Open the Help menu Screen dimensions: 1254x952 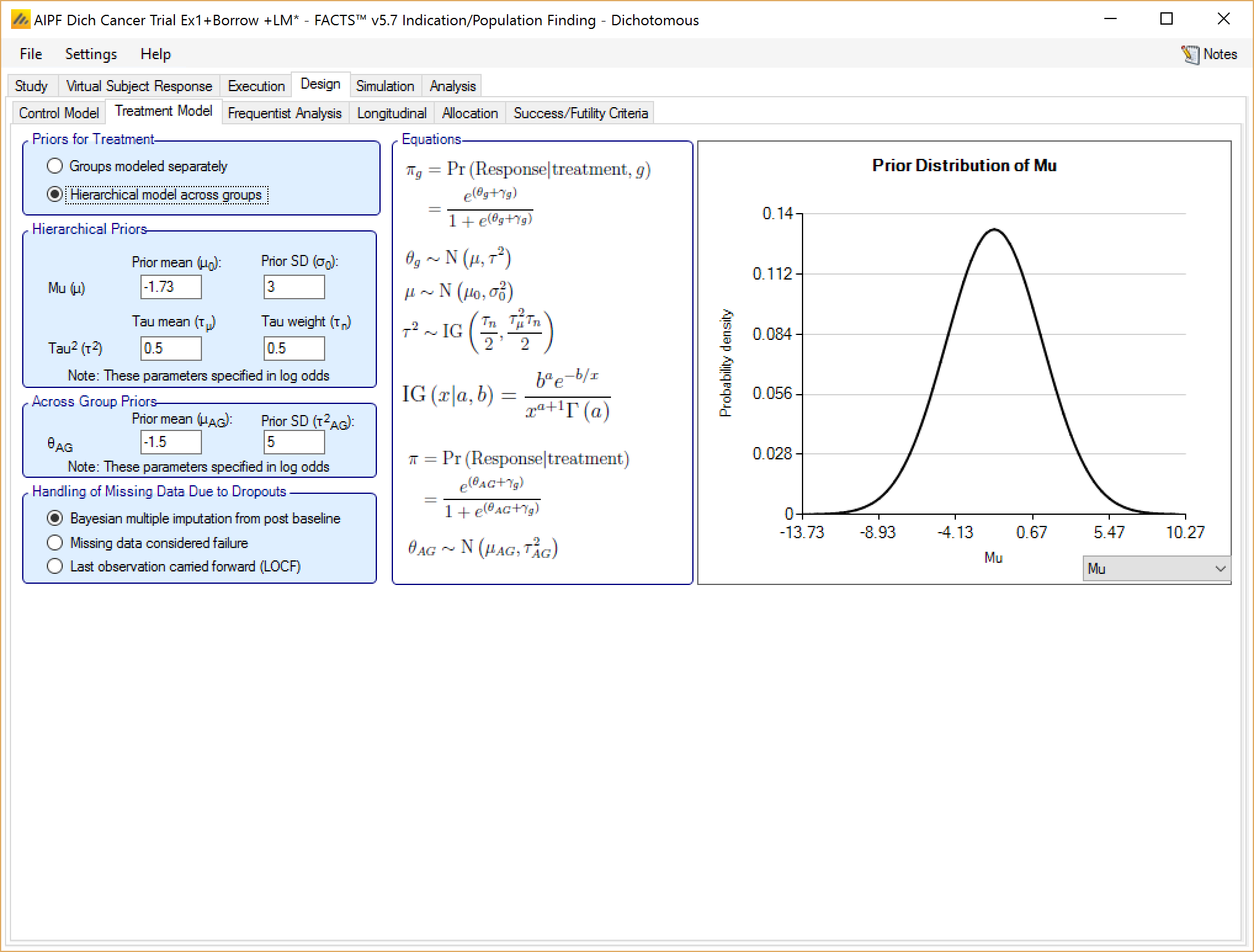point(155,54)
